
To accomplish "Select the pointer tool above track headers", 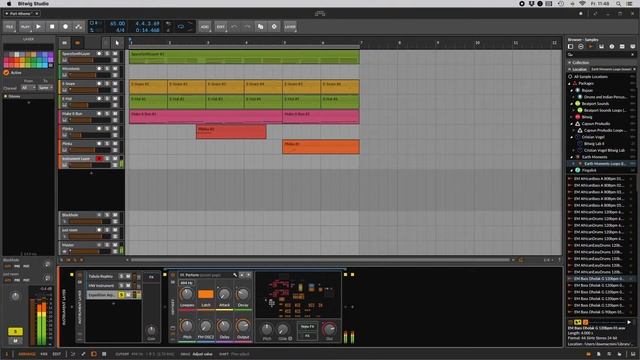I will click(x=117, y=43).
